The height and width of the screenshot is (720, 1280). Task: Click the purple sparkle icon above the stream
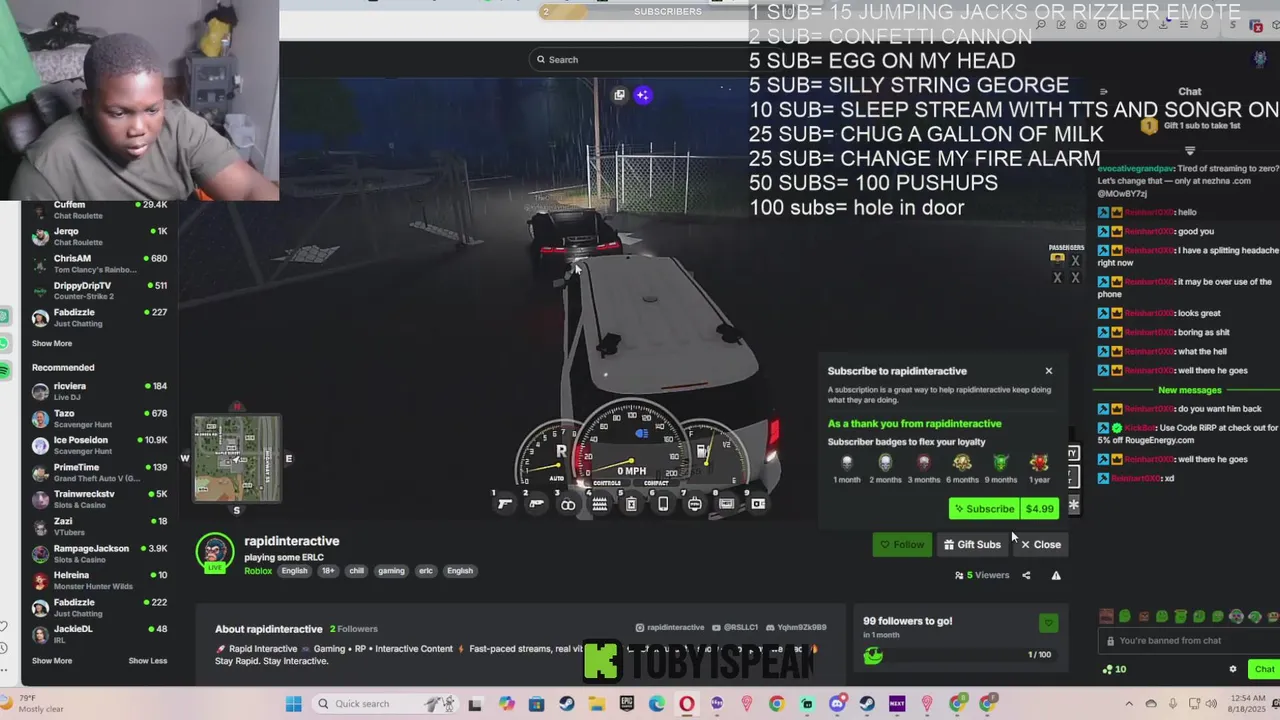643,95
